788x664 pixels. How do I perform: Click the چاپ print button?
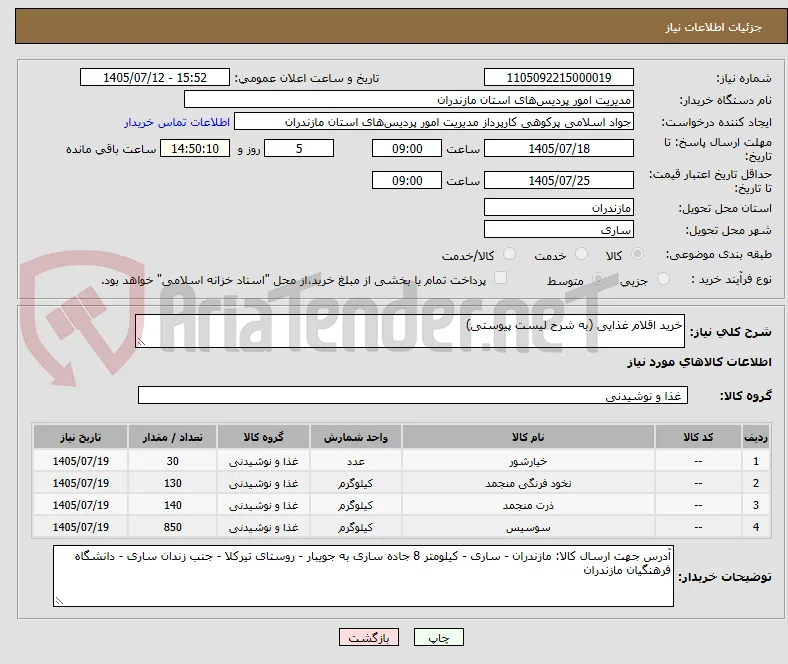439,637
